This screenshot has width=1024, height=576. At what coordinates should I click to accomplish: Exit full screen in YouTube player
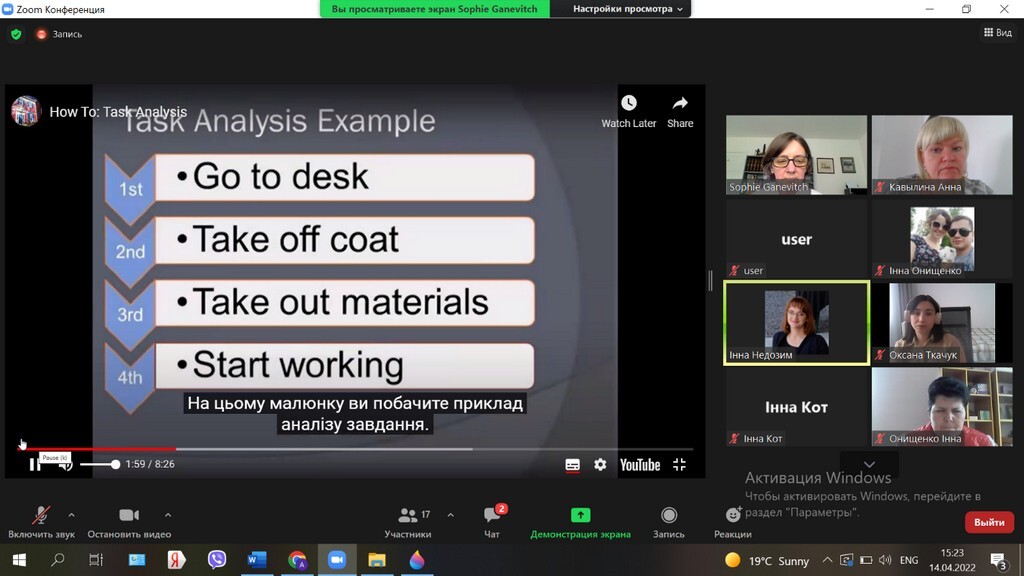(x=679, y=464)
